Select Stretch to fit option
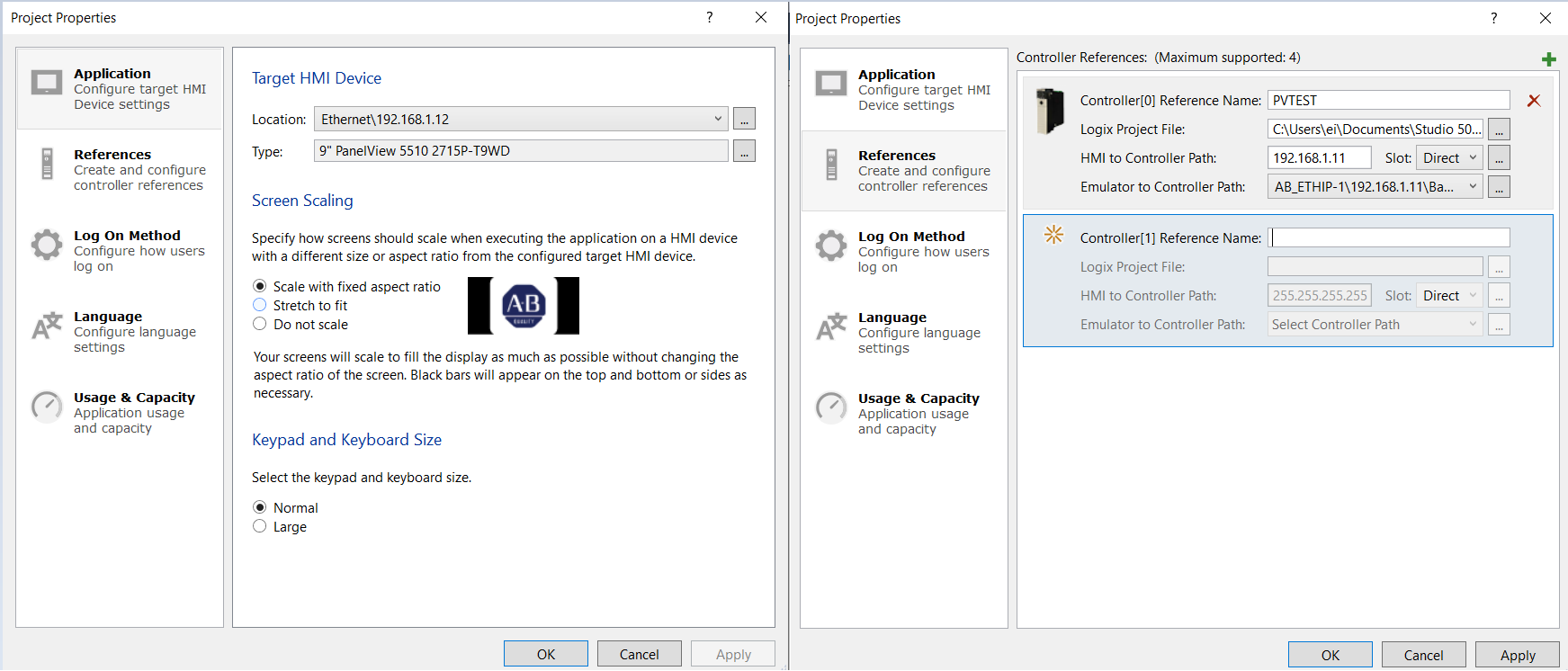The image size is (1568, 671). click(260, 305)
